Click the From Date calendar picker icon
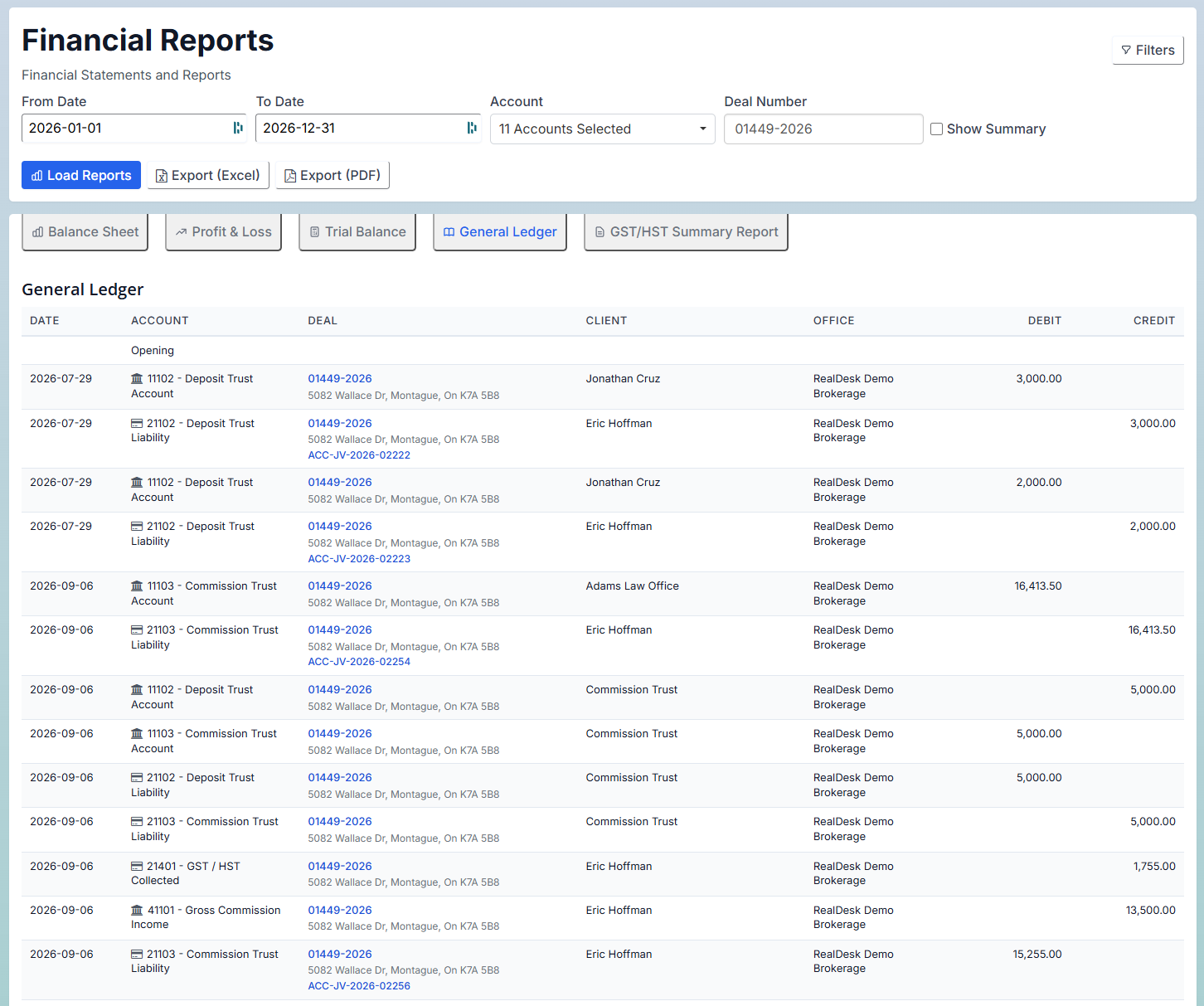The image size is (1204, 1006). pos(238,128)
